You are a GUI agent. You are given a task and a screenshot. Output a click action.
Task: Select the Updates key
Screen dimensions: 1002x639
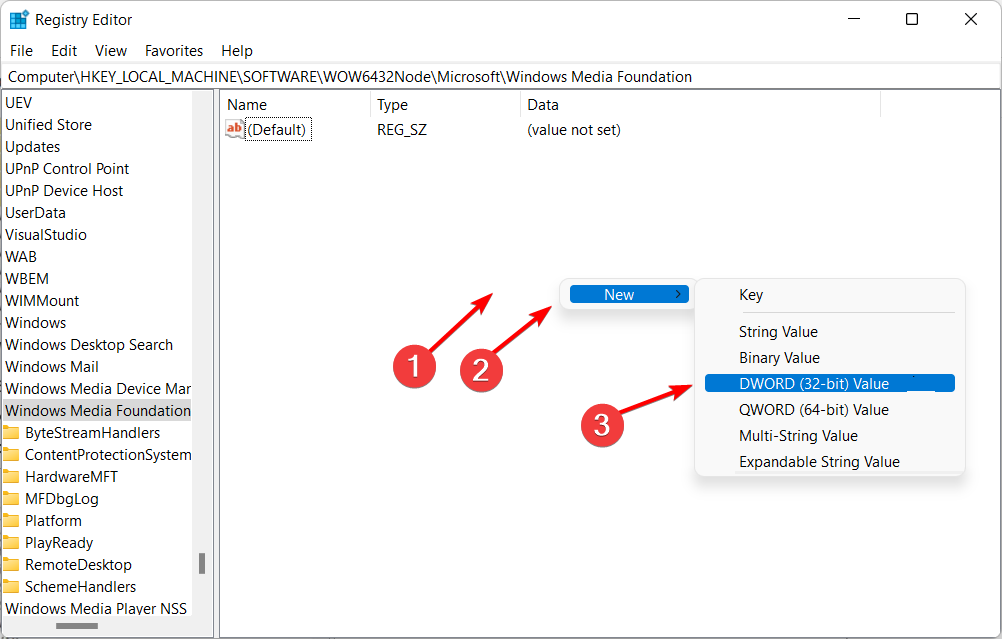click(33, 147)
